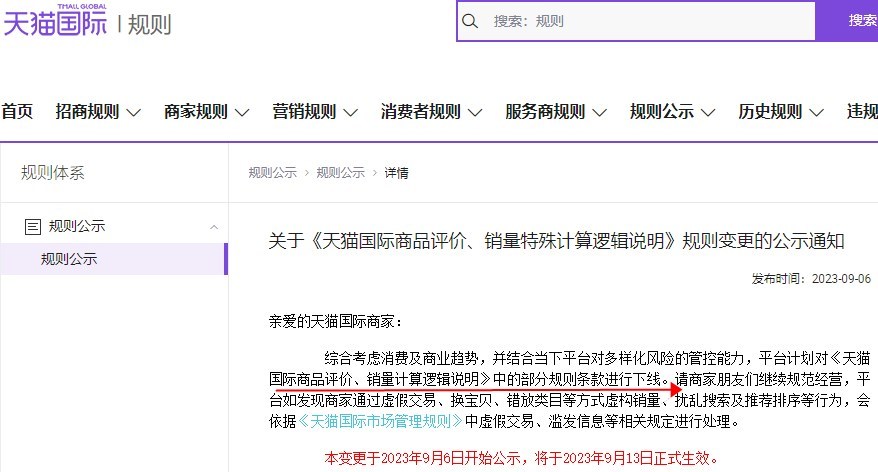The width and height of the screenshot is (878, 472).
Task: Expand the 服务商规则 dropdown chevron
Action: coord(599,113)
